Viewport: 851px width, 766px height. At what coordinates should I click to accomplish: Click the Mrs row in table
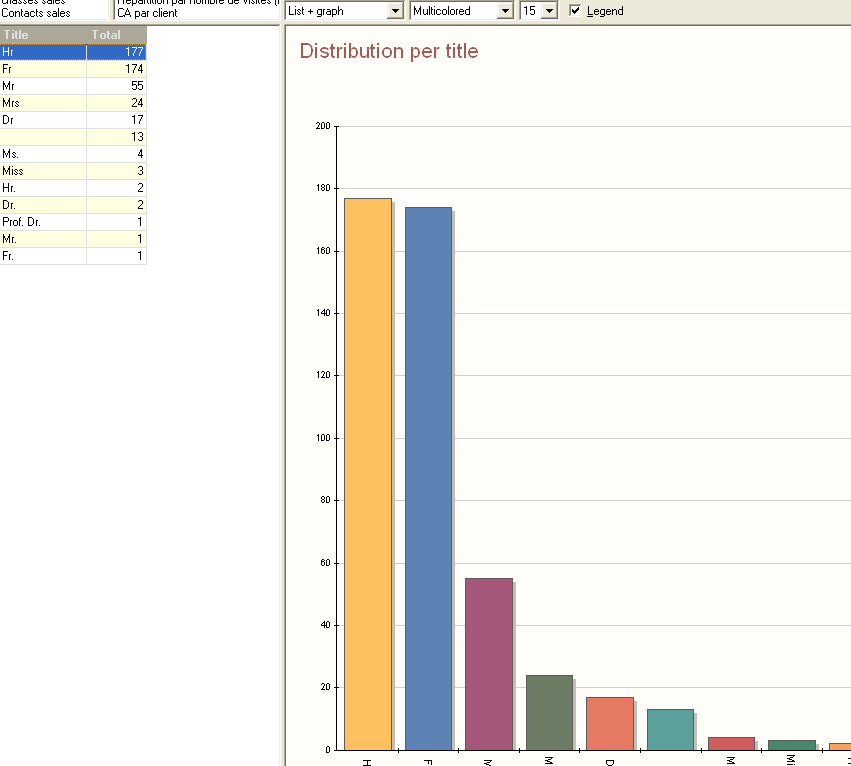73,103
